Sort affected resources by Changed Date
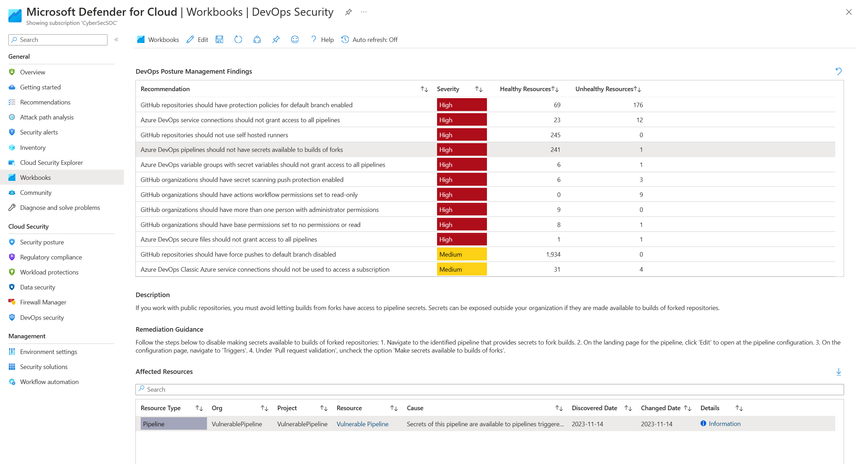The image size is (858, 464). 688,408
